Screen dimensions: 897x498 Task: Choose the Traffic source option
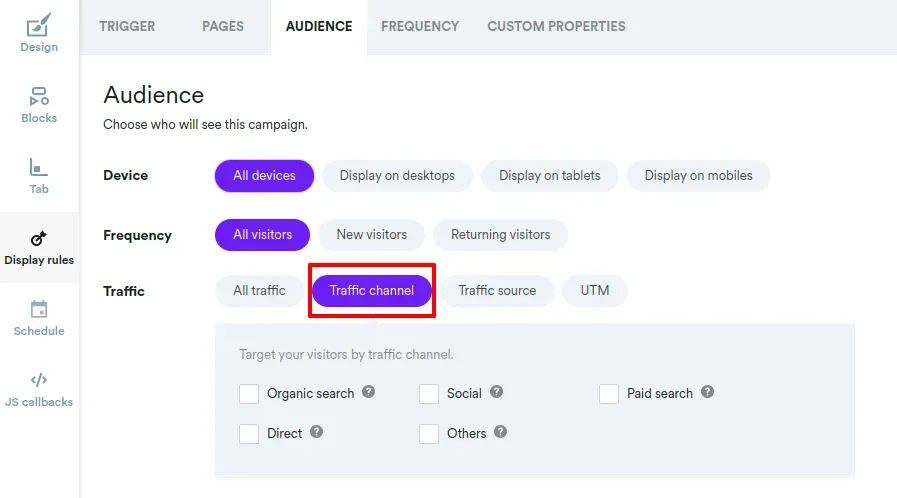tap(497, 290)
